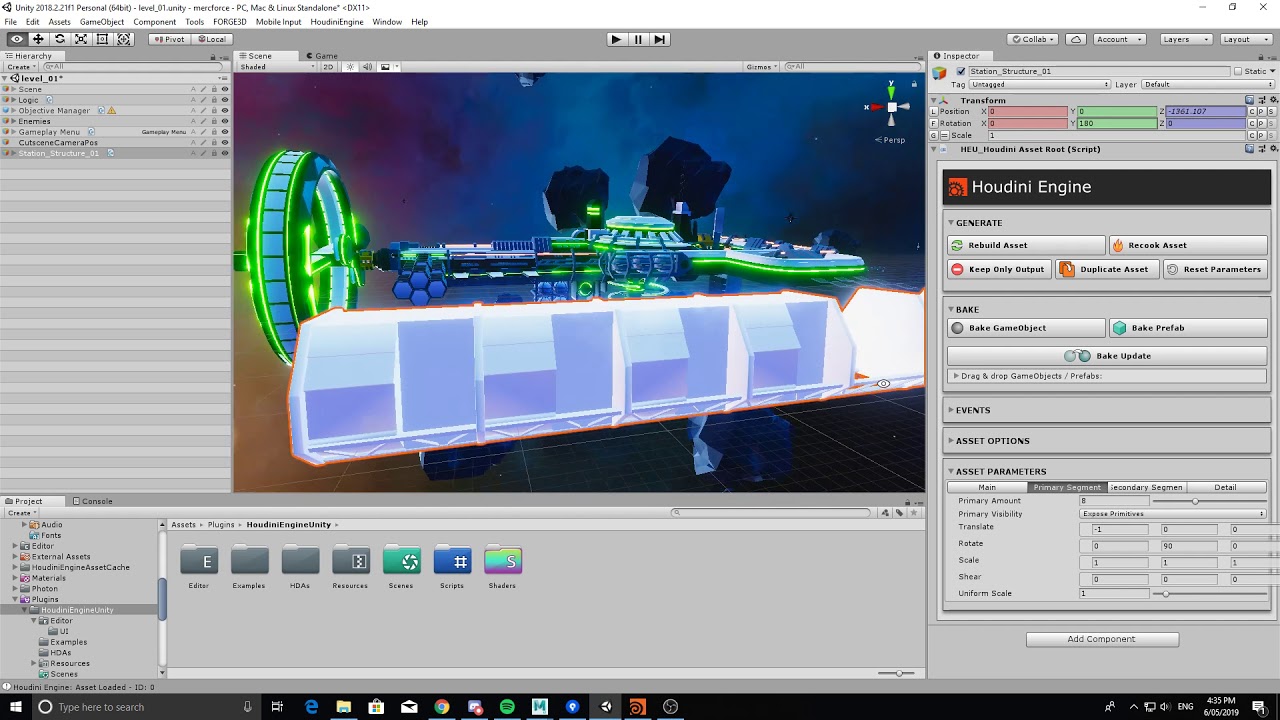Screen dimensions: 1280x720
Task: Open Transform component help icon
Action: [x=1250, y=100]
